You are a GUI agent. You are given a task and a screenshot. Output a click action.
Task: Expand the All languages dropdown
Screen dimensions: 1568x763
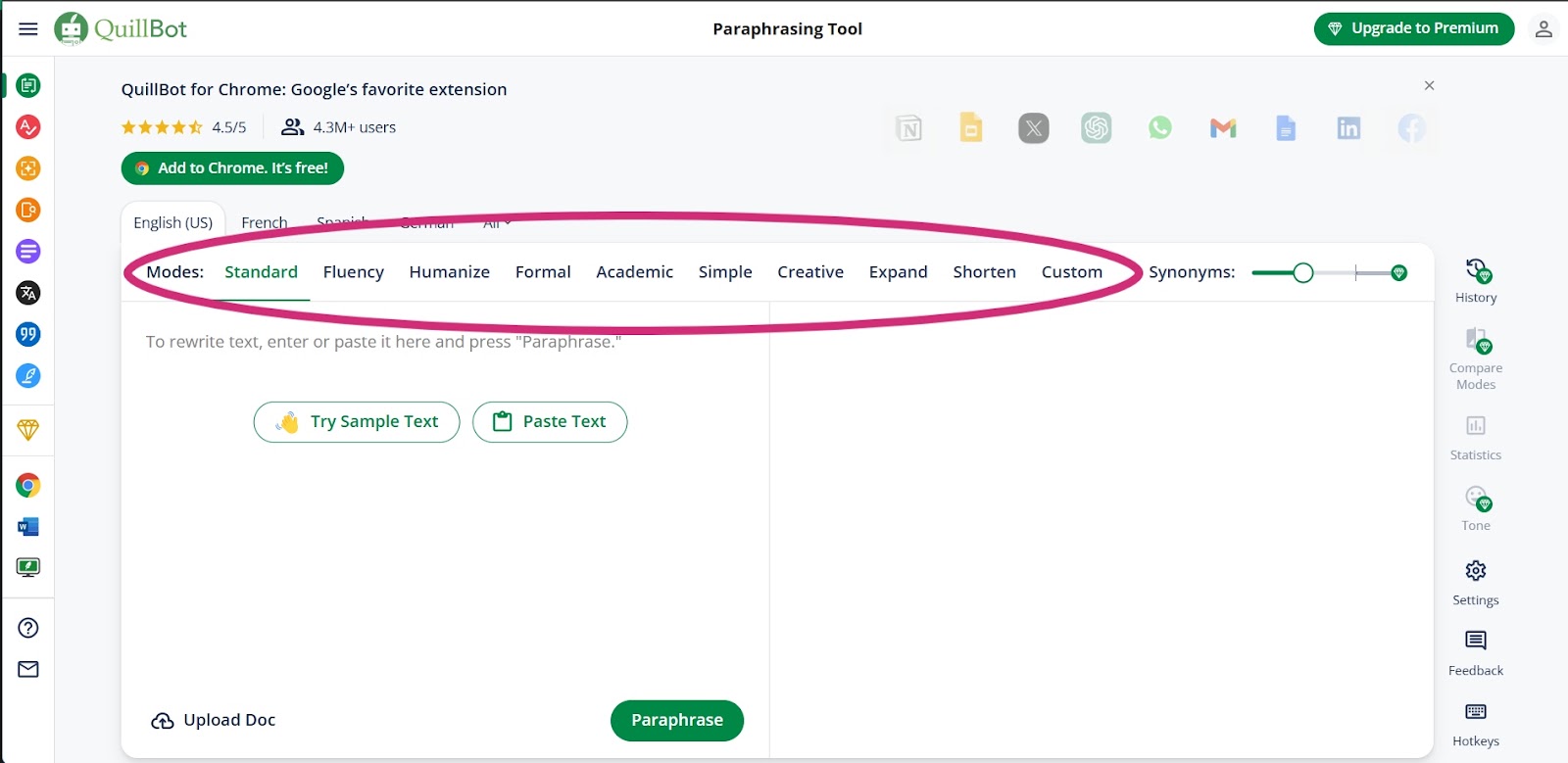[x=497, y=223]
